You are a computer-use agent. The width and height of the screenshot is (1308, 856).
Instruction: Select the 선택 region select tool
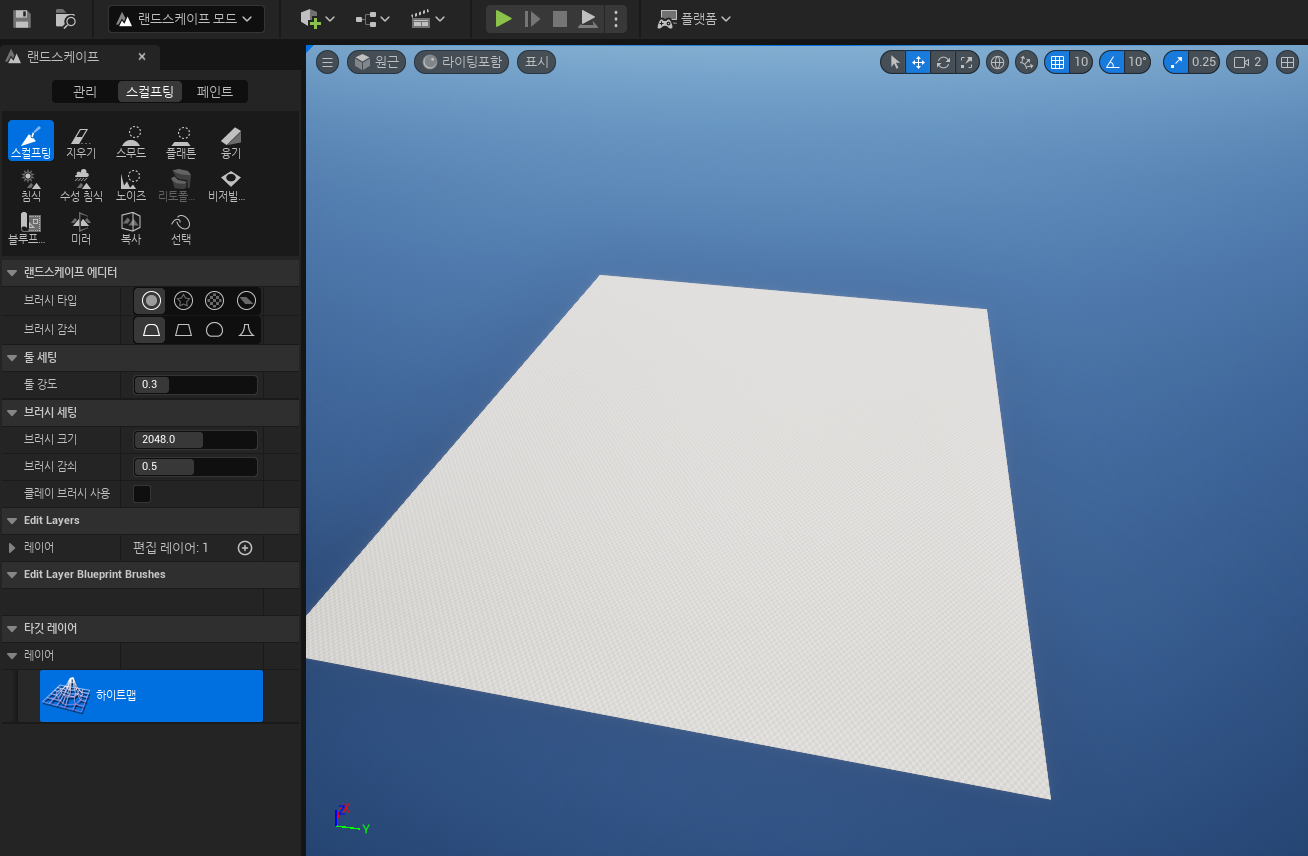click(x=181, y=228)
